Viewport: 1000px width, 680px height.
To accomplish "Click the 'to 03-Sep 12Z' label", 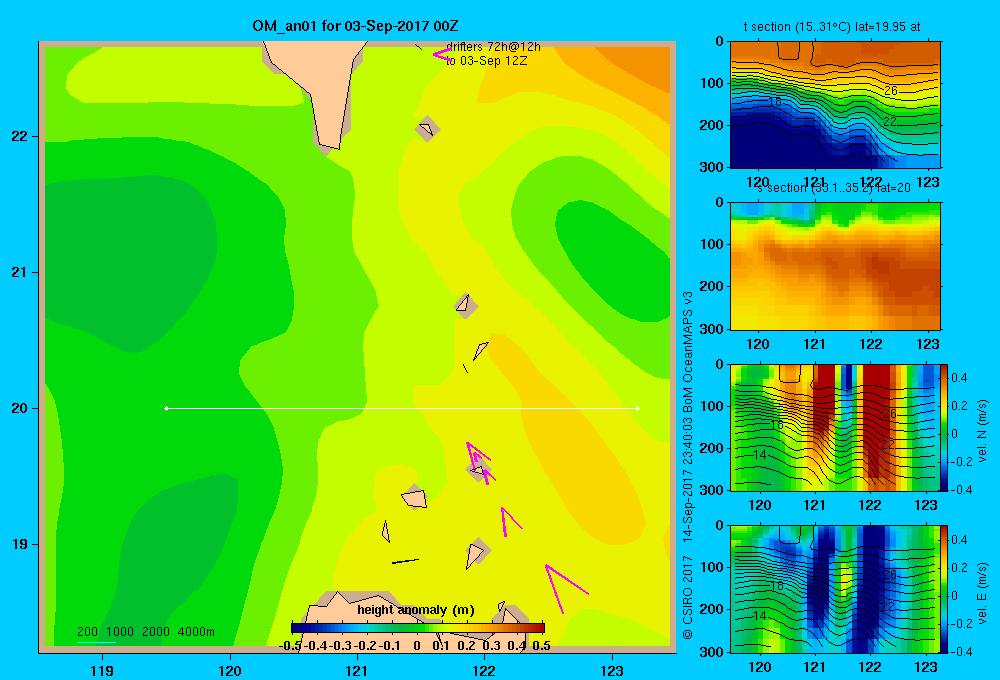I will pyautogui.click(x=487, y=61).
